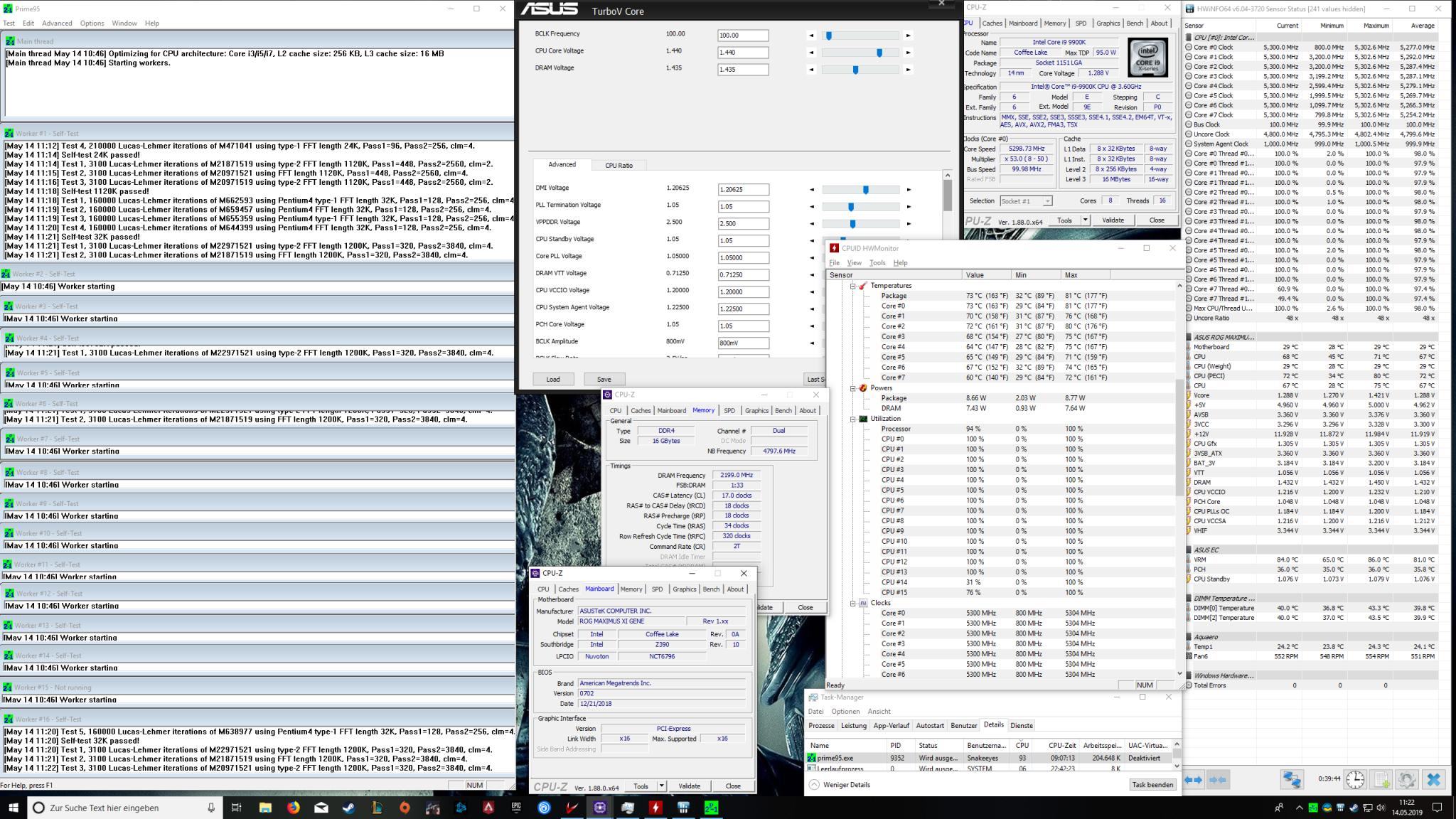Viewport: 1456px width, 819px height.
Task: Open Leistung tab in Task Manager
Action: point(854,726)
